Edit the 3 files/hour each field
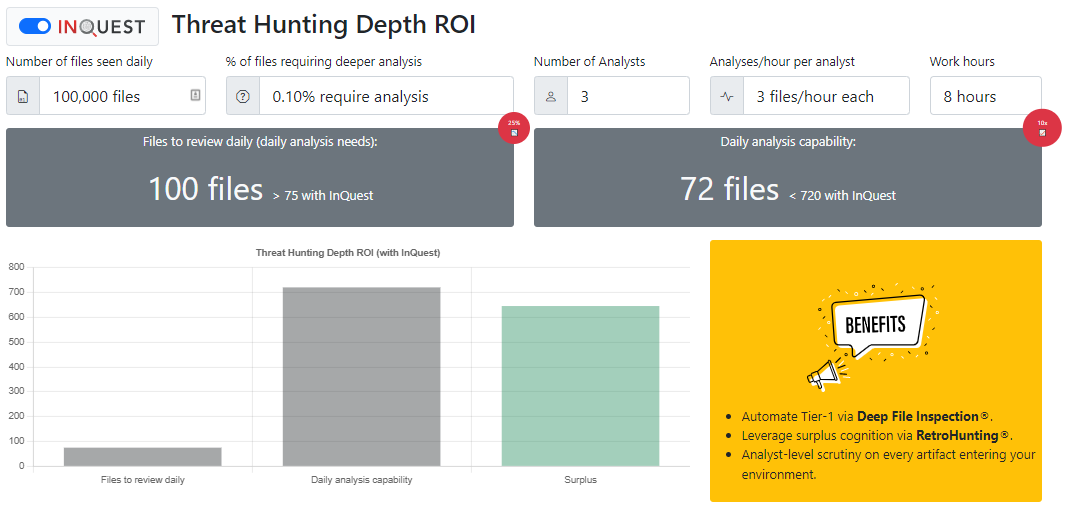The image size is (1069, 512). tap(826, 96)
